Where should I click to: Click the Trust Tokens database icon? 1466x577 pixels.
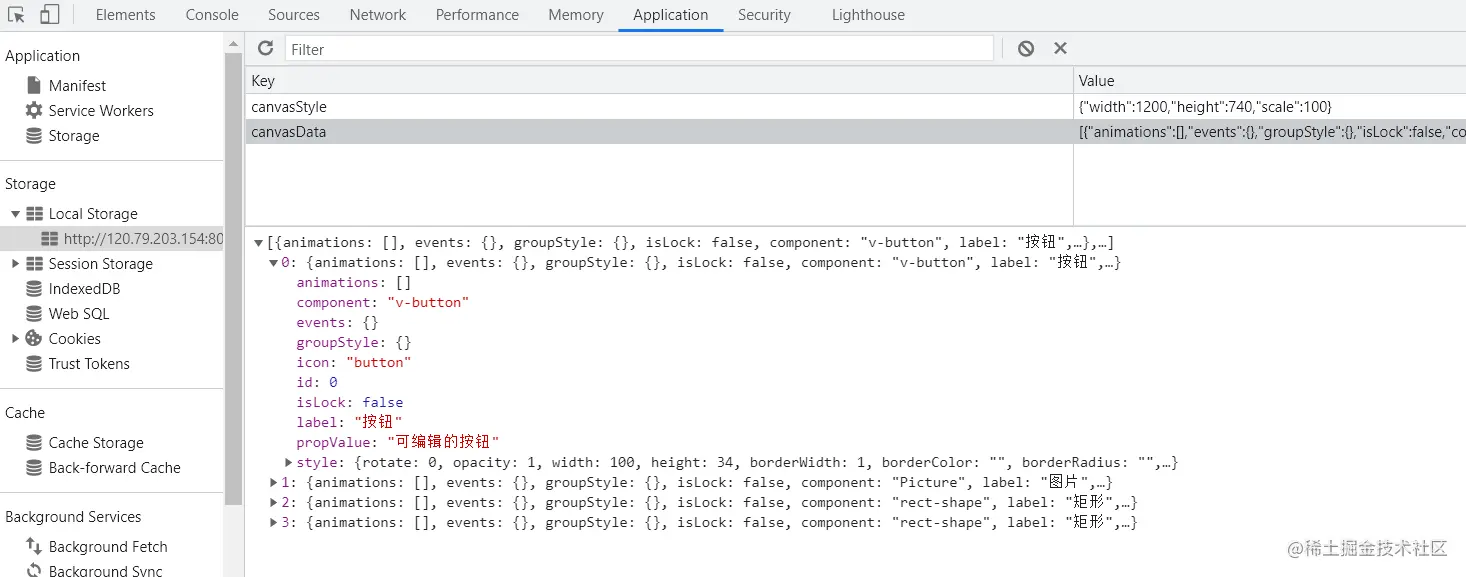point(34,363)
